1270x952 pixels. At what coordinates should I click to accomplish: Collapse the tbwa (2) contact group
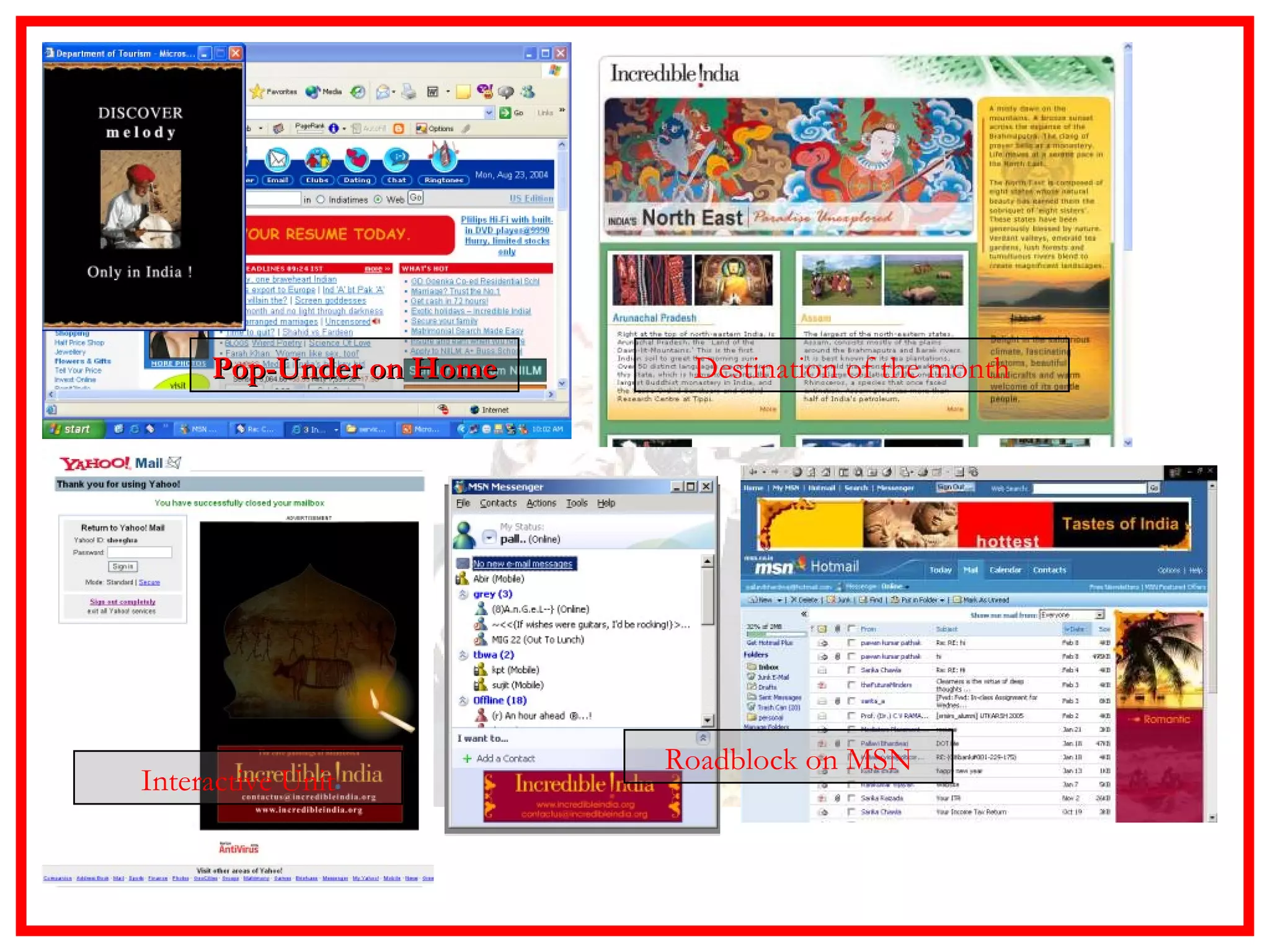coord(463,654)
